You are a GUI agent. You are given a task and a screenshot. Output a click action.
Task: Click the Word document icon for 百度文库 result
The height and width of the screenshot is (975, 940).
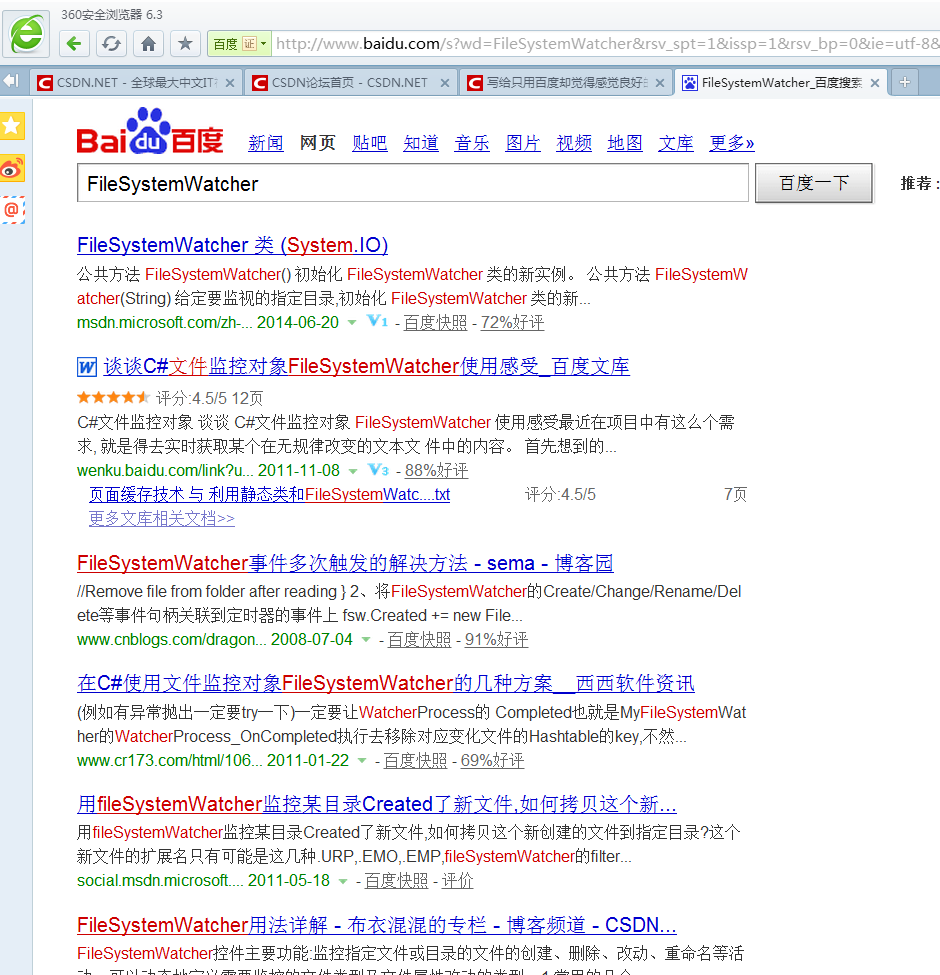pos(87,367)
